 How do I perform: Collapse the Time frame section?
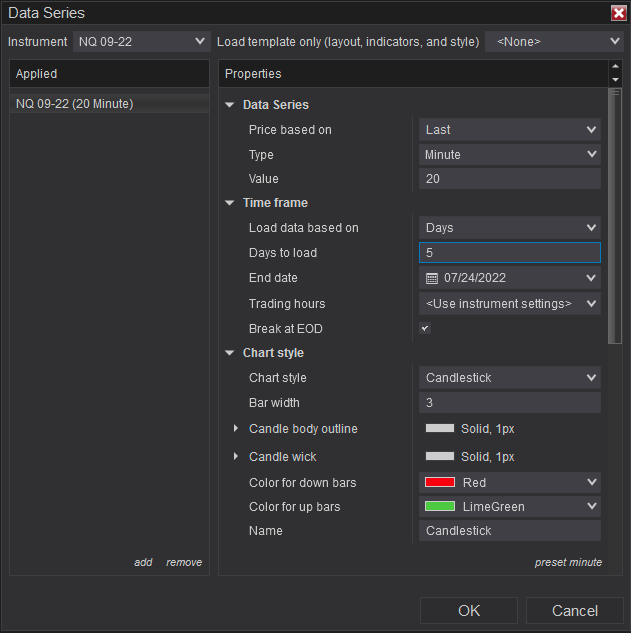coord(230,203)
